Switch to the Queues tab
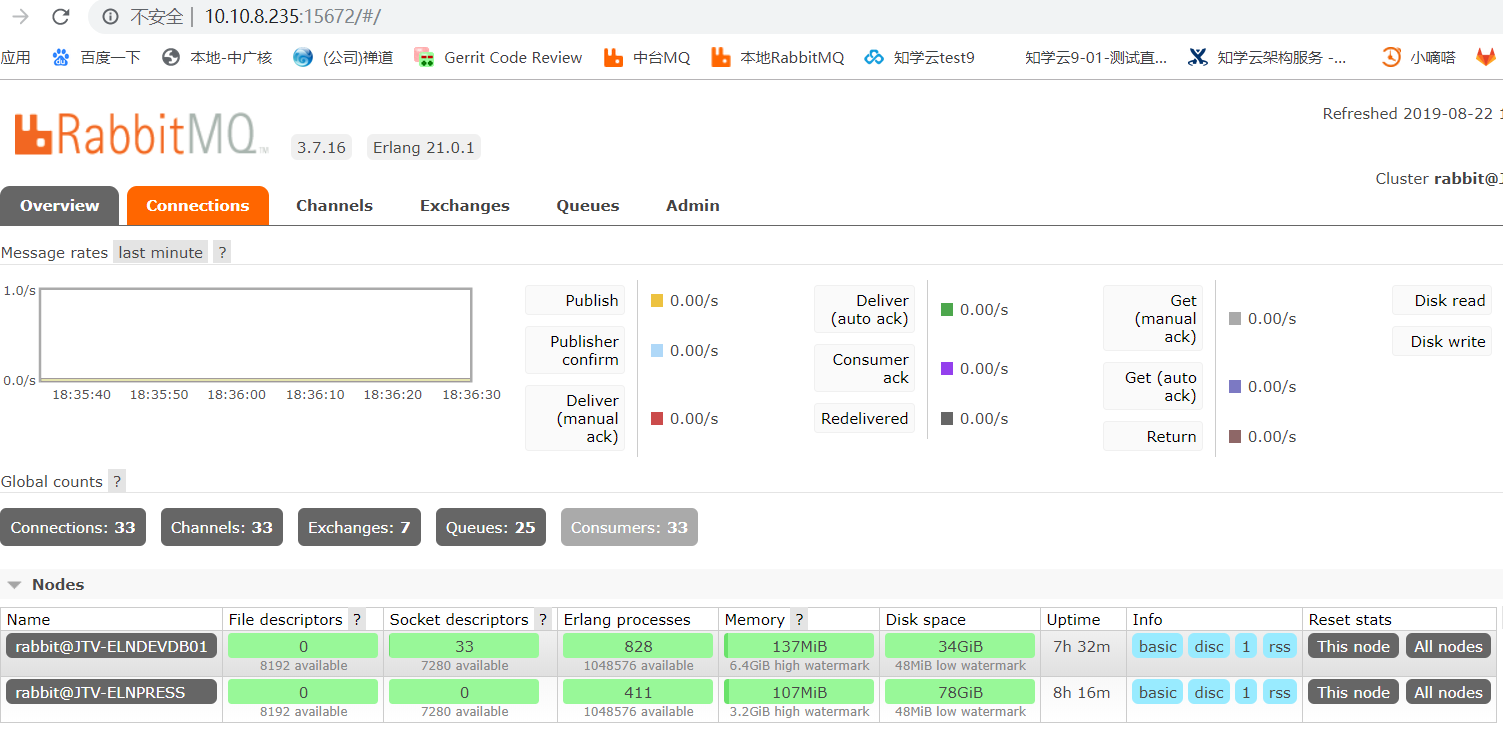Screen dimensions: 1503x737 pyautogui.click(x=587, y=205)
